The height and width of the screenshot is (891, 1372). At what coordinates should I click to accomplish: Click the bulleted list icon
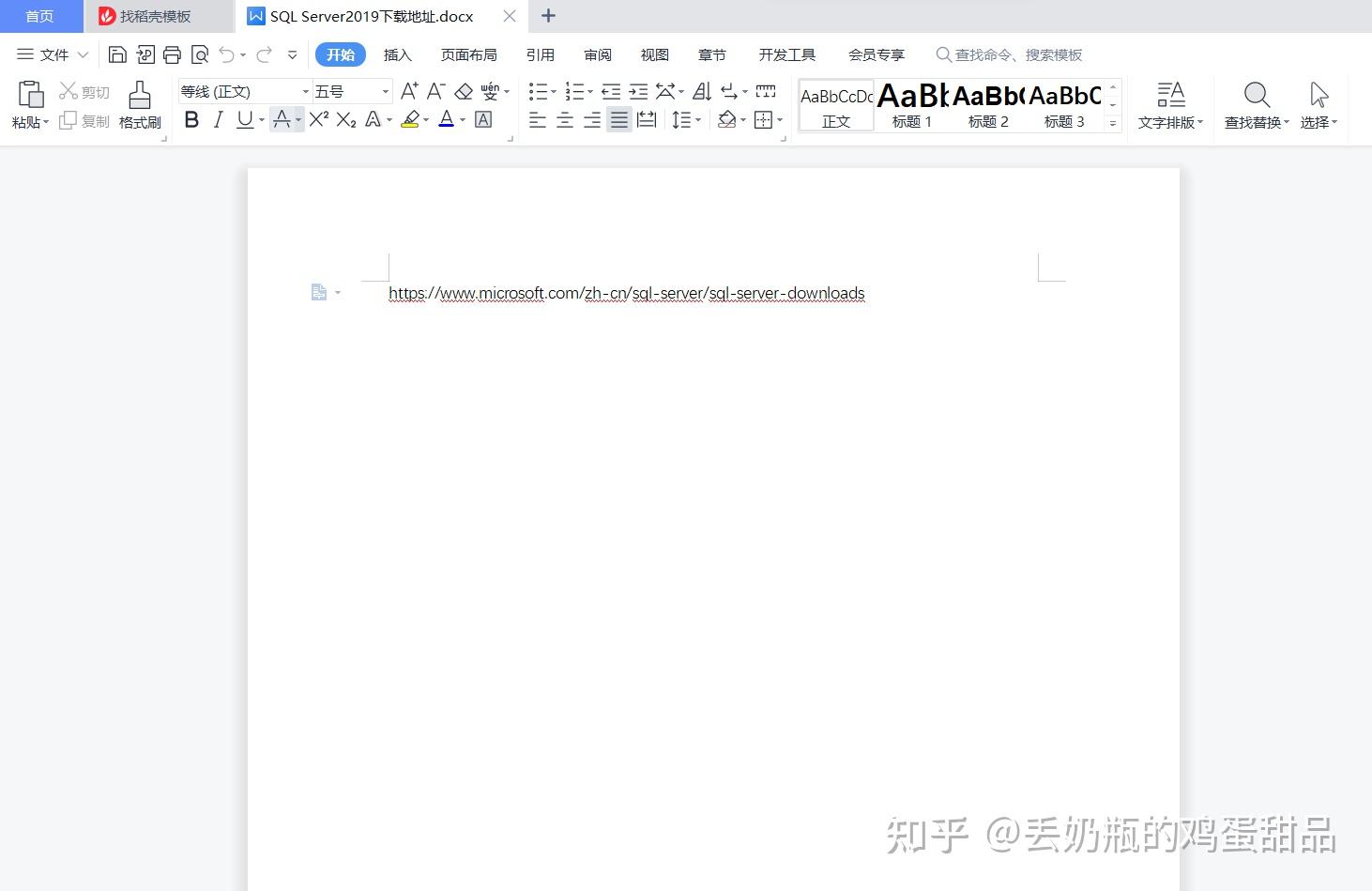pyautogui.click(x=538, y=91)
